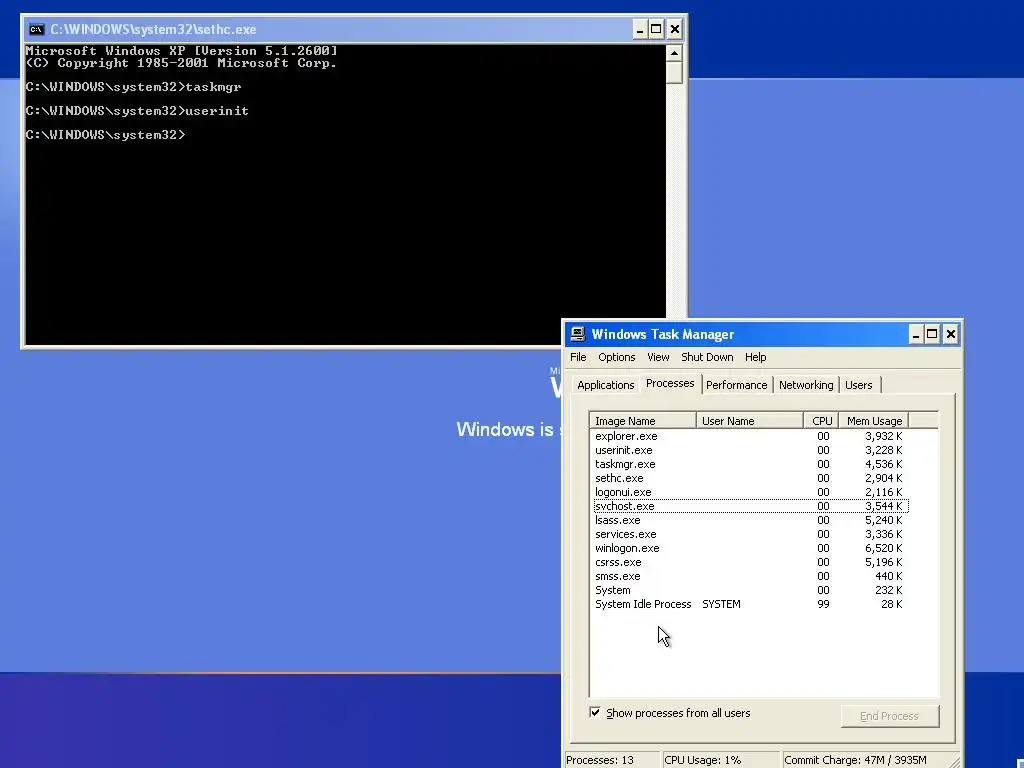Sort by Mem Usage column header

[x=874, y=421]
